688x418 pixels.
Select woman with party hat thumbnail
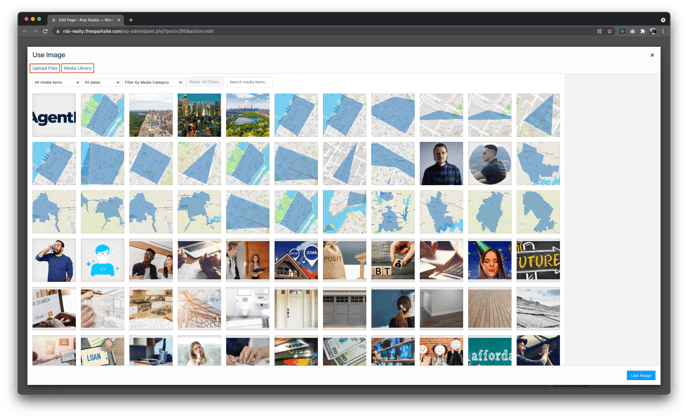point(490,260)
